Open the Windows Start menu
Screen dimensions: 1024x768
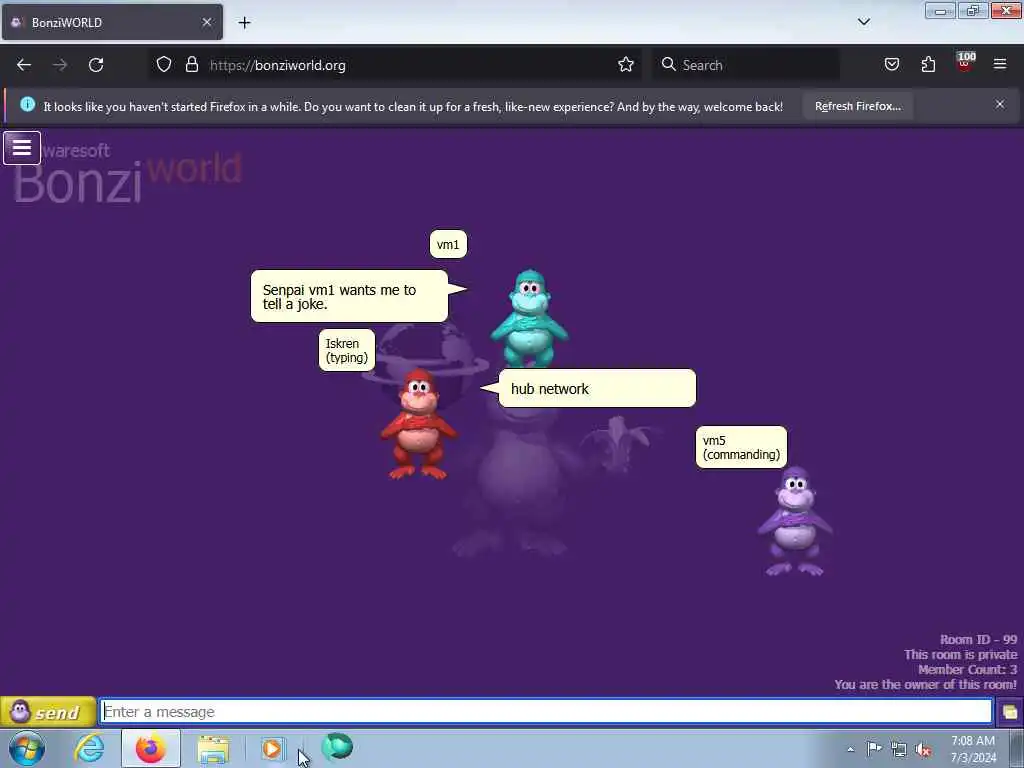click(x=26, y=748)
